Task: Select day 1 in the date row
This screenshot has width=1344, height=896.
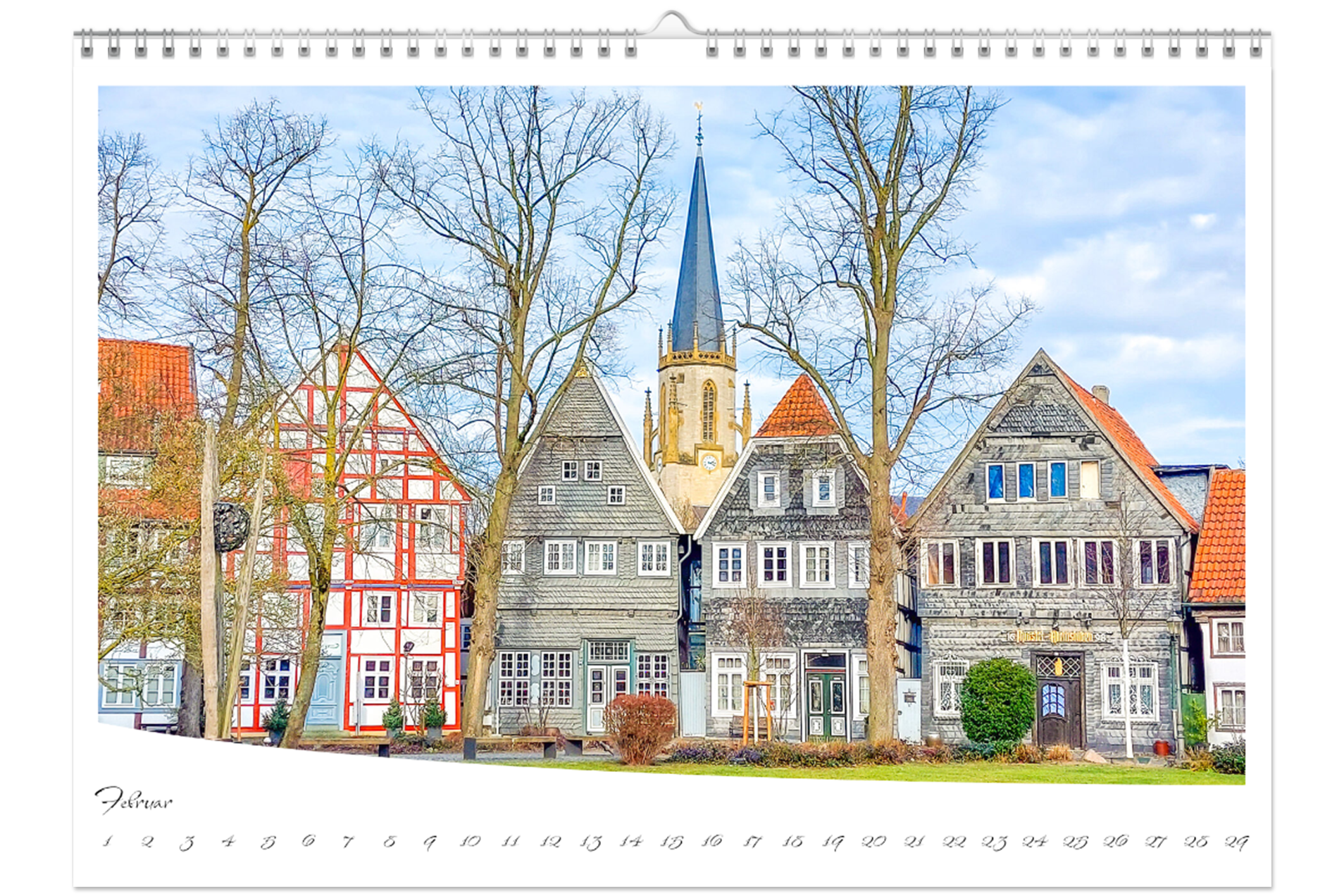Action: 107,840
